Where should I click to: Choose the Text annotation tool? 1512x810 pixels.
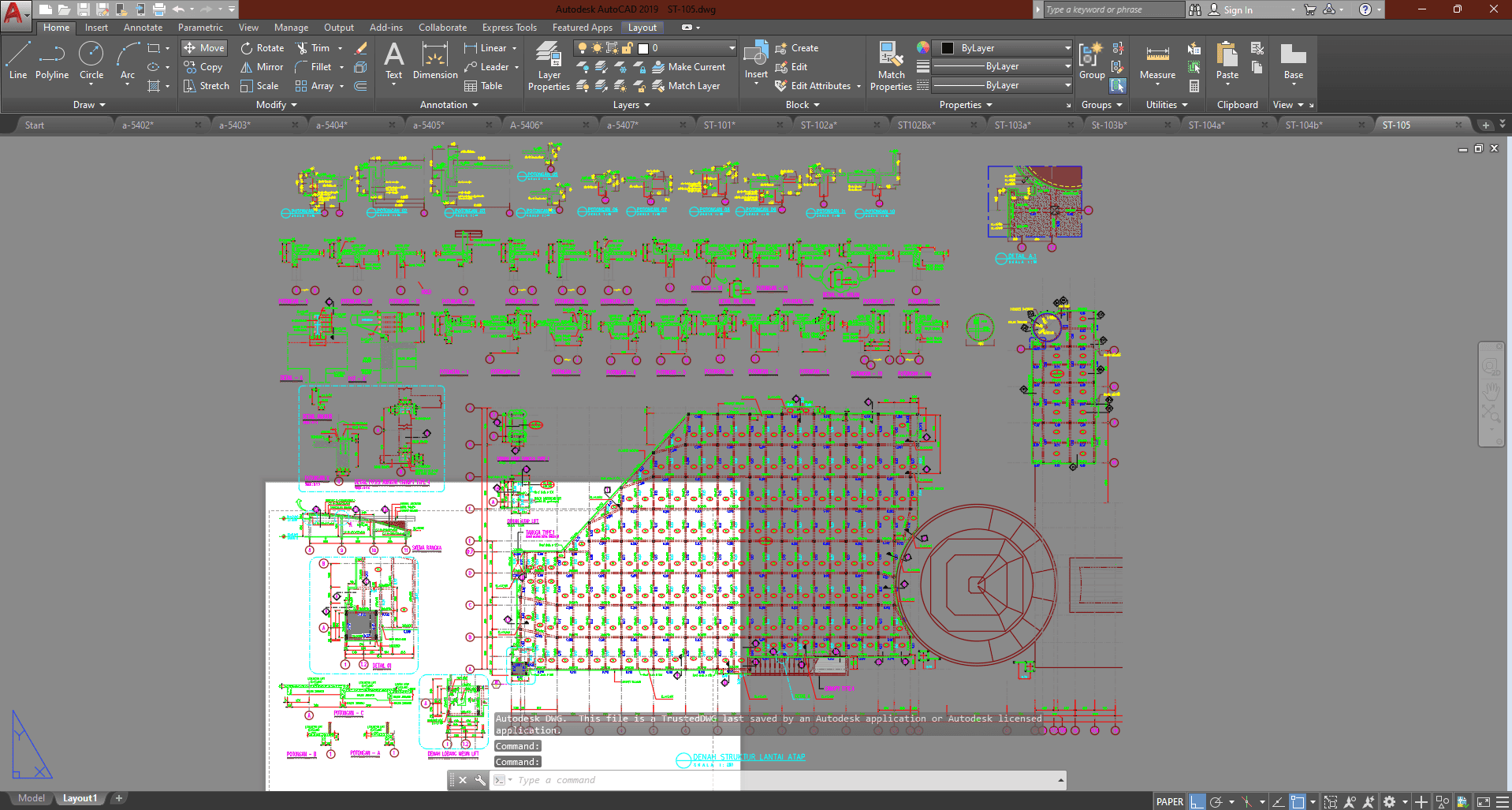pyautogui.click(x=393, y=61)
